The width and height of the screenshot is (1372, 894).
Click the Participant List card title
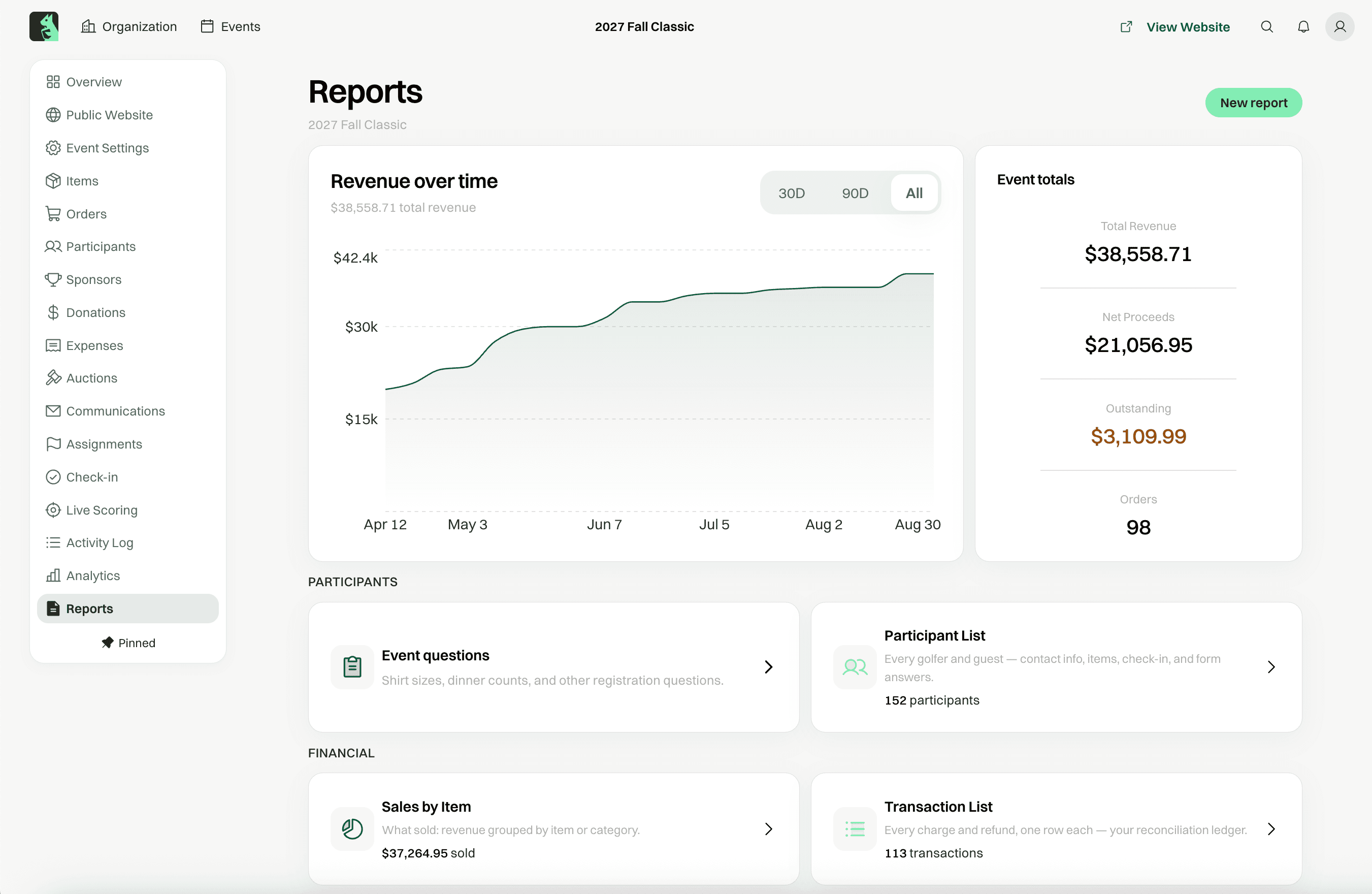pos(934,635)
